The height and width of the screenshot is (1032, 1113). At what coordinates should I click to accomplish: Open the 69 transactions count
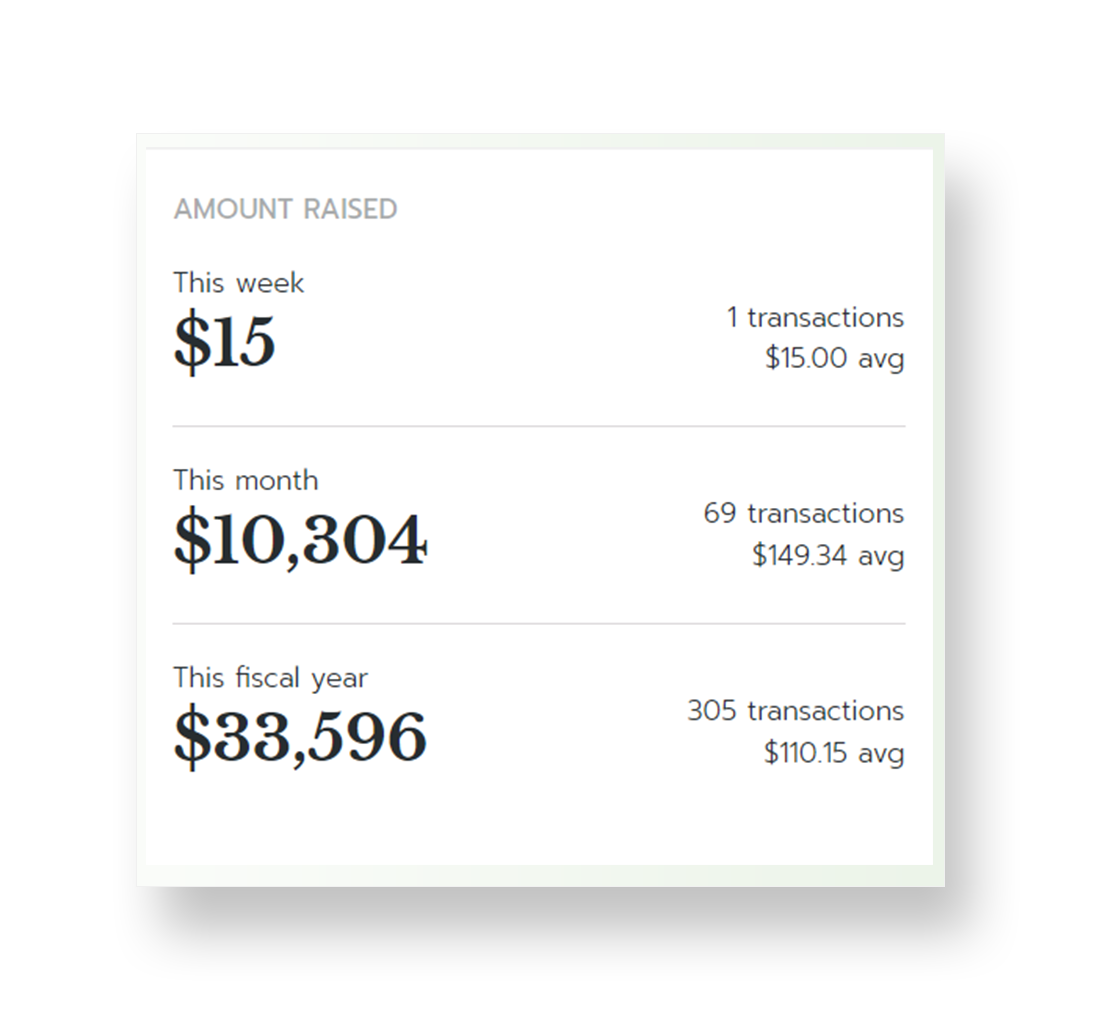803,514
